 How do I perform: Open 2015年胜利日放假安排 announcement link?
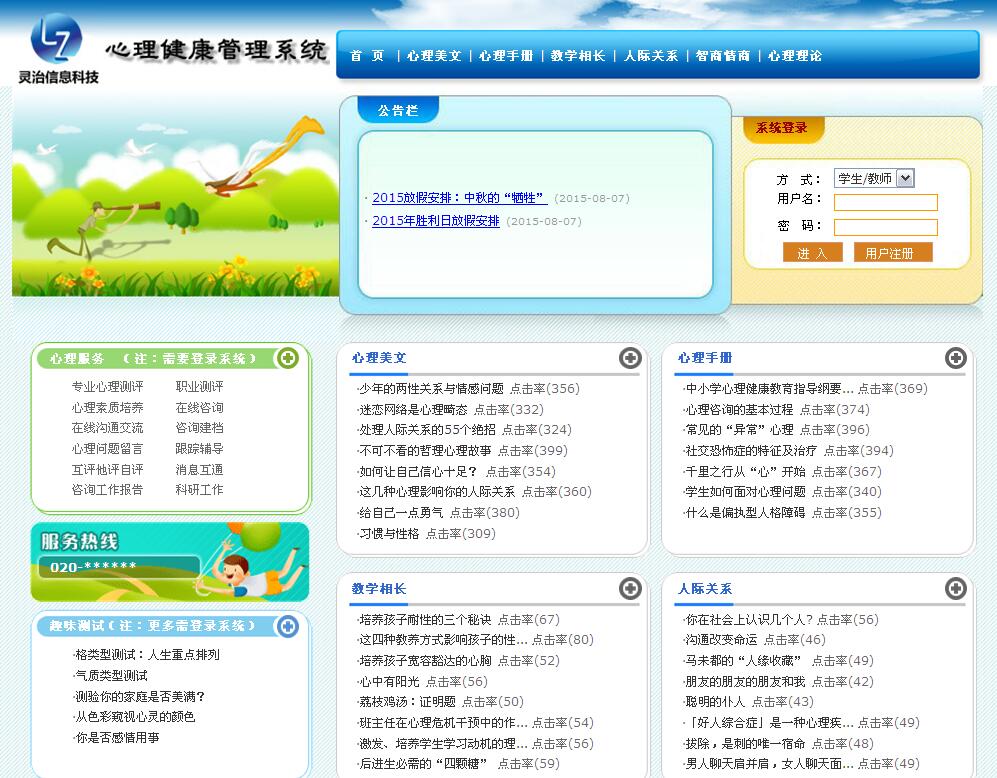click(436, 221)
